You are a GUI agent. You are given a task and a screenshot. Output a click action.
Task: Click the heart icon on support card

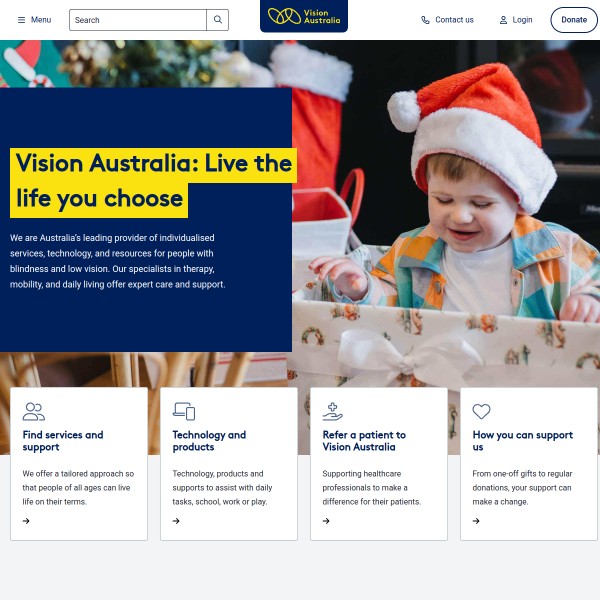pos(481,411)
